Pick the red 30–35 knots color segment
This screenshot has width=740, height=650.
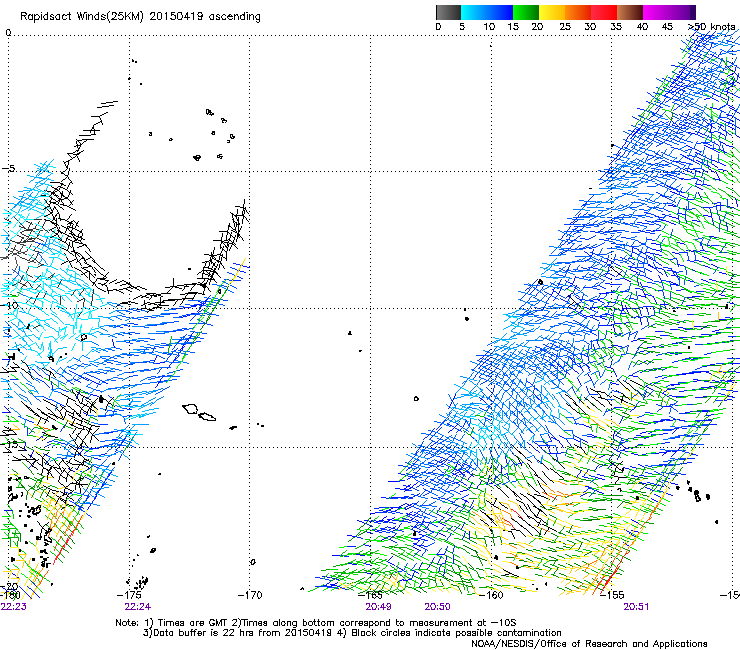[x=604, y=12]
